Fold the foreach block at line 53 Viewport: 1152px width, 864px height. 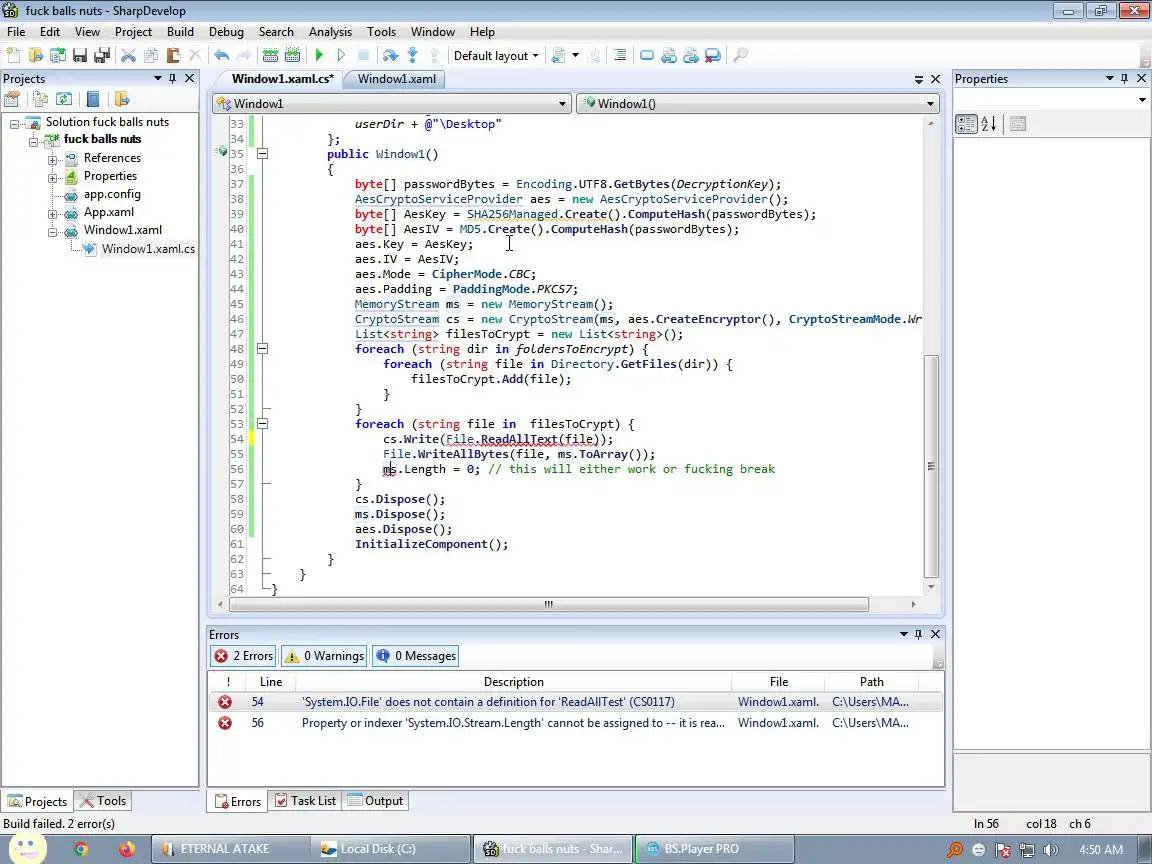click(262, 424)
